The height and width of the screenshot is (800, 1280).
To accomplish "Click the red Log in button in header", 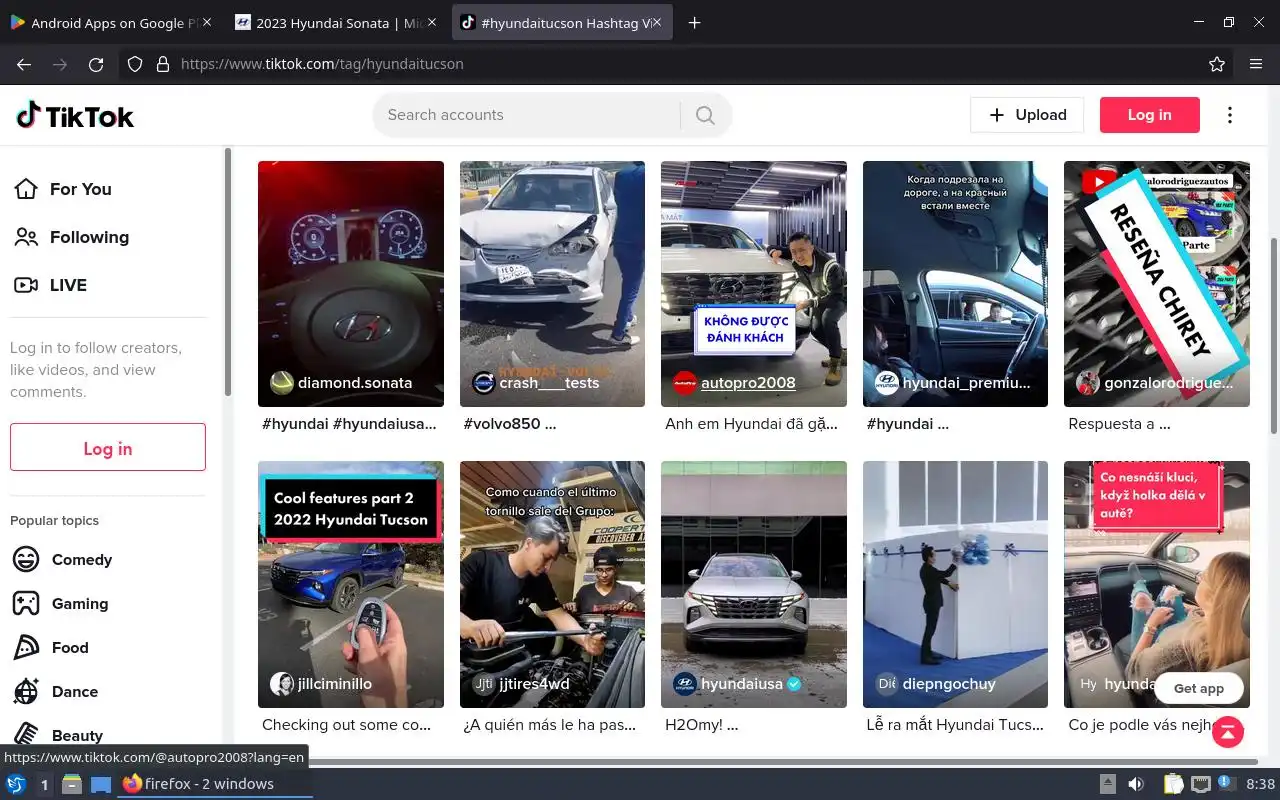I will (1149, 115).
